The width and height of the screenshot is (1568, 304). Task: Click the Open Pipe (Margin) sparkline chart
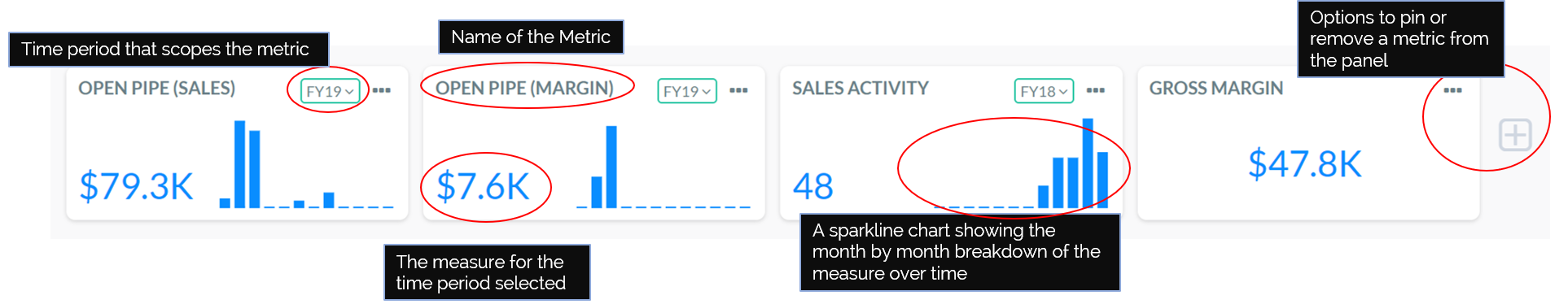point(663,167)
